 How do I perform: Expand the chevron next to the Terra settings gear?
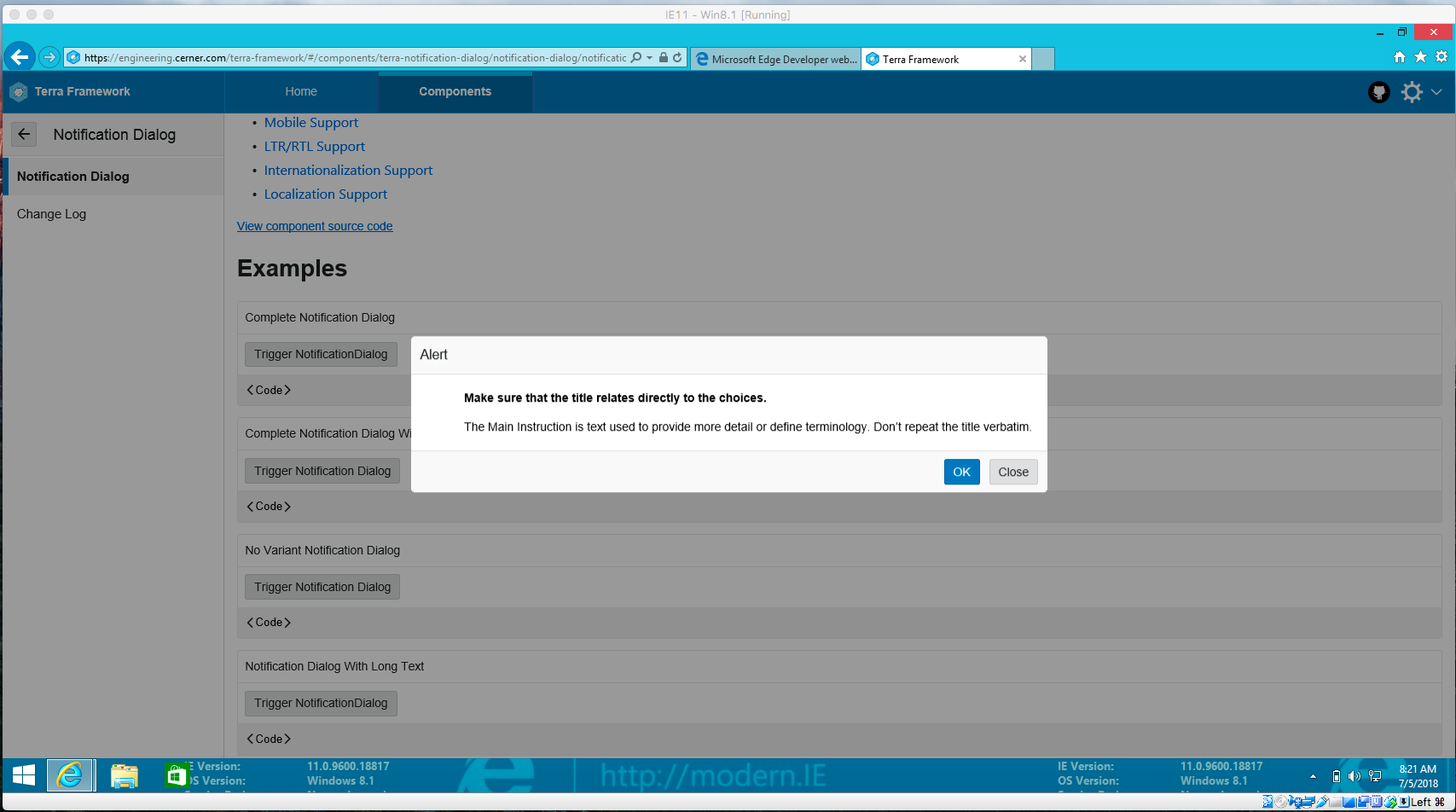(1436, 91)
